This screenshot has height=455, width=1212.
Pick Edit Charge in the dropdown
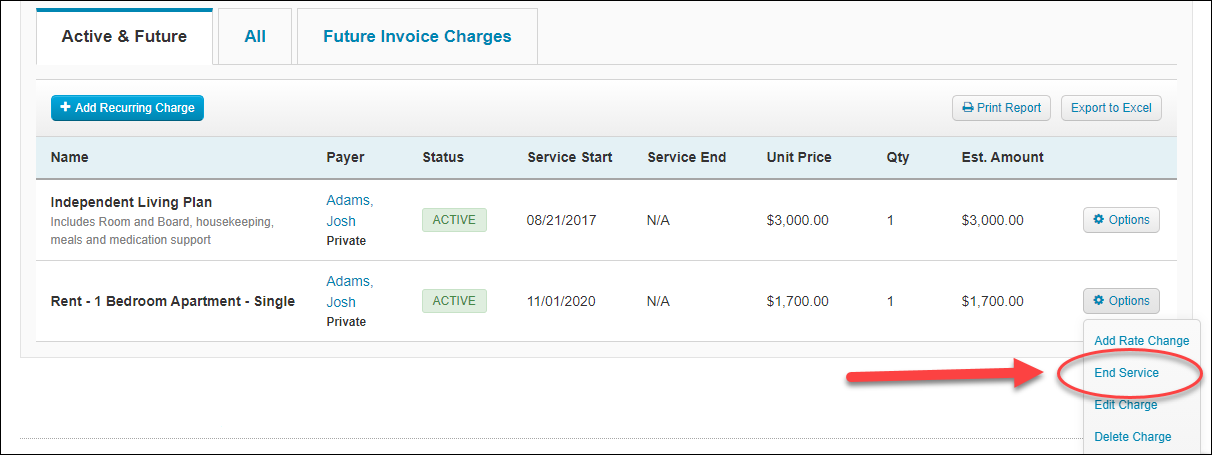(1125, 405)
